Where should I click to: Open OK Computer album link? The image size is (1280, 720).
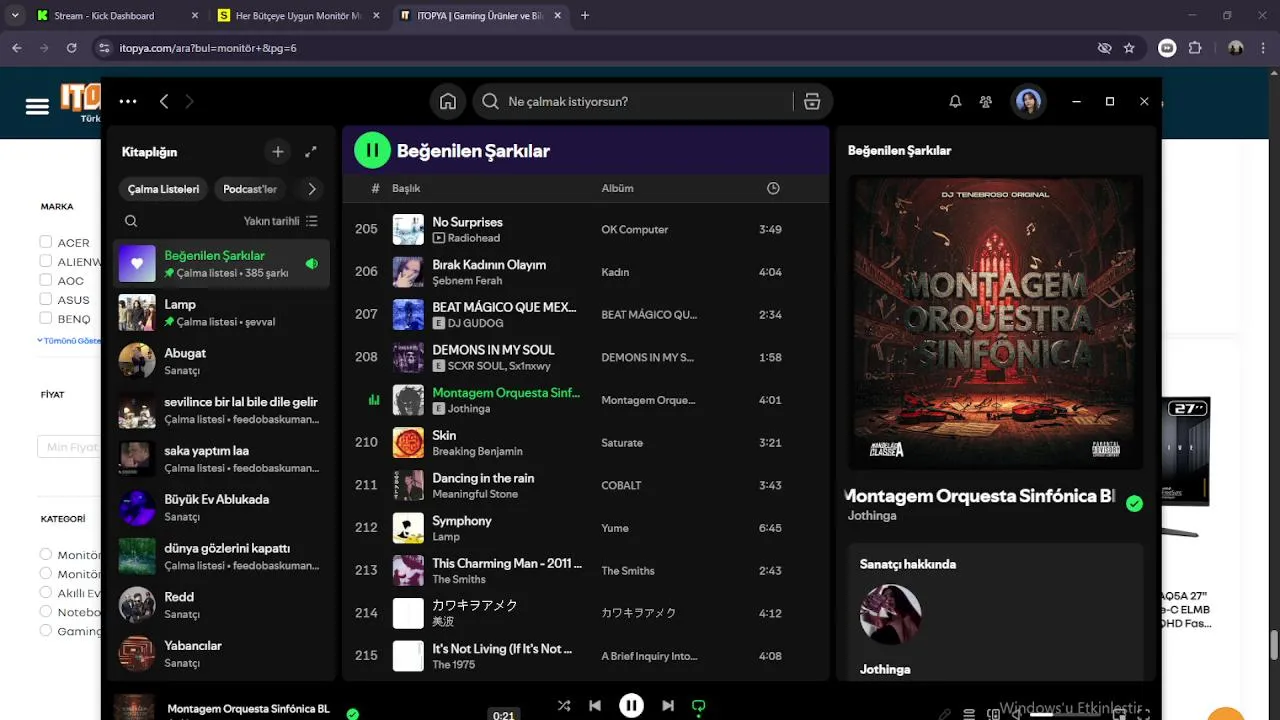634,229
